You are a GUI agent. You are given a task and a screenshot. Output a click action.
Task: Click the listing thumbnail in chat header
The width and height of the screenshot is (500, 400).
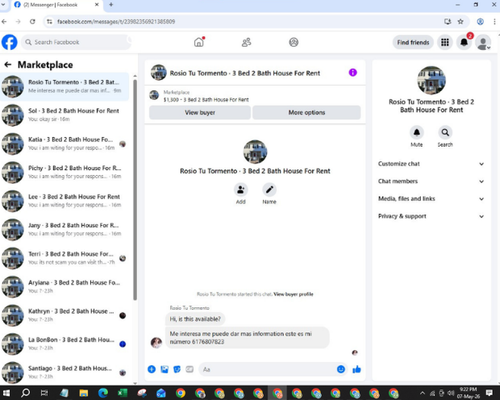click(158, 73)
